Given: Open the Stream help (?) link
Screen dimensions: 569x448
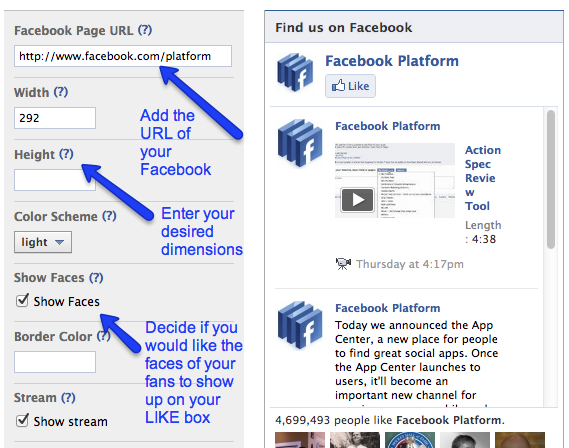Looking at the screenshot, I should click(x=68, y=398).
